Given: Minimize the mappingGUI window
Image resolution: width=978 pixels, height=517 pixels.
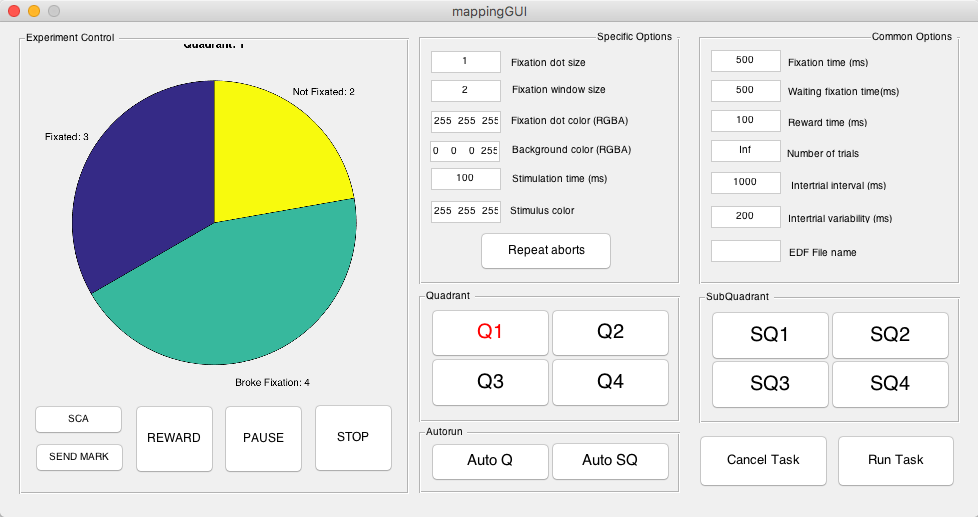Looking at the screenshot, I should (34, 11).
